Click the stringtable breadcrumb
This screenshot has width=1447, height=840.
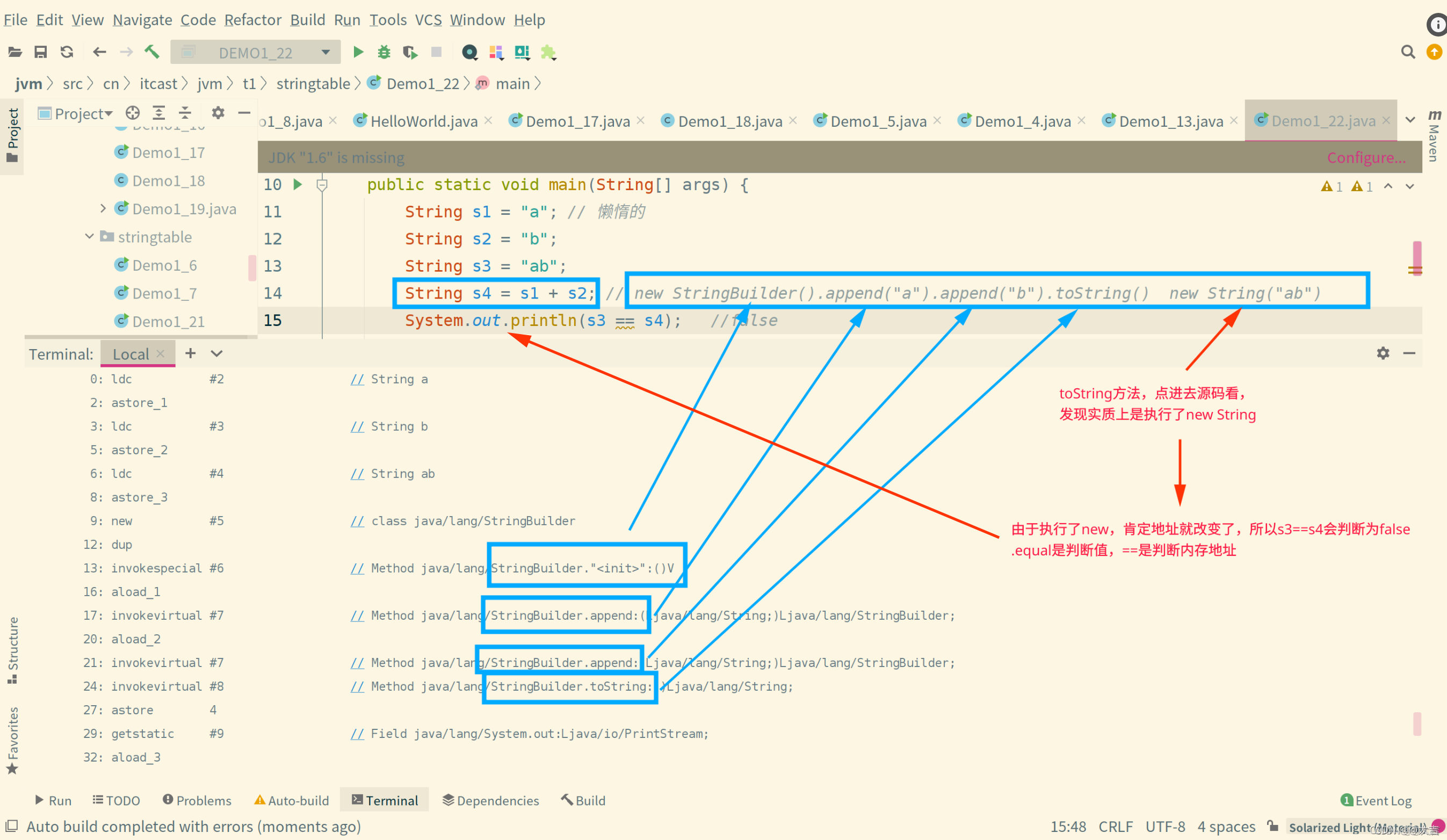point(313,83)
